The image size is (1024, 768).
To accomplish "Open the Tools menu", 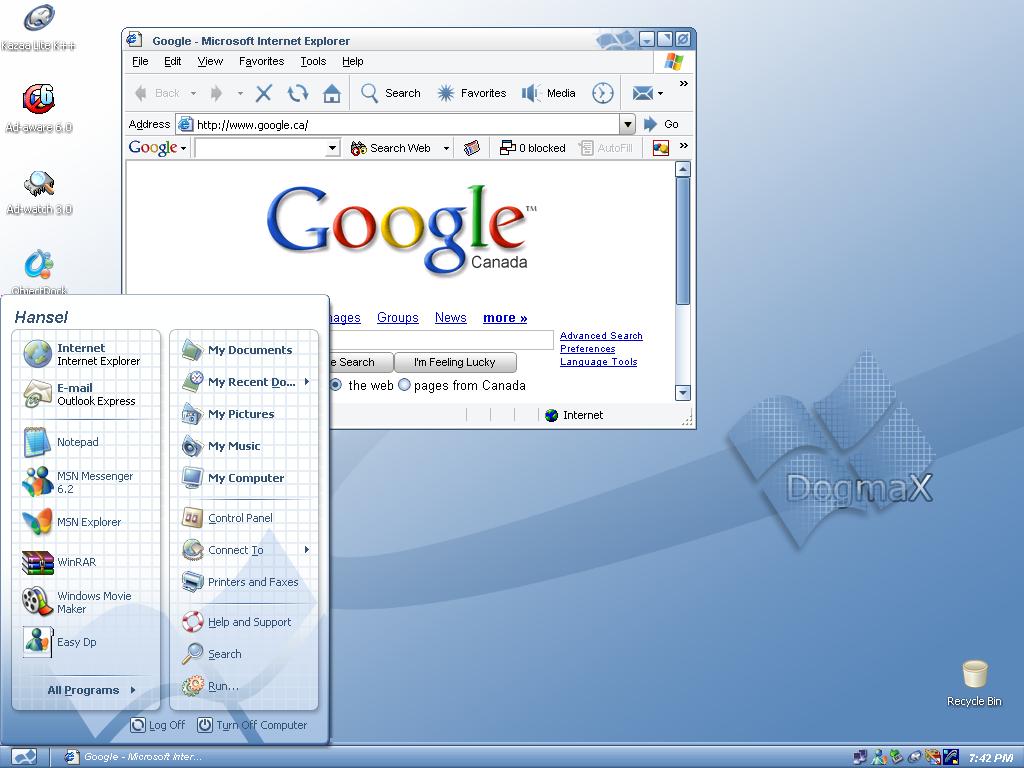I will [313, 61].
